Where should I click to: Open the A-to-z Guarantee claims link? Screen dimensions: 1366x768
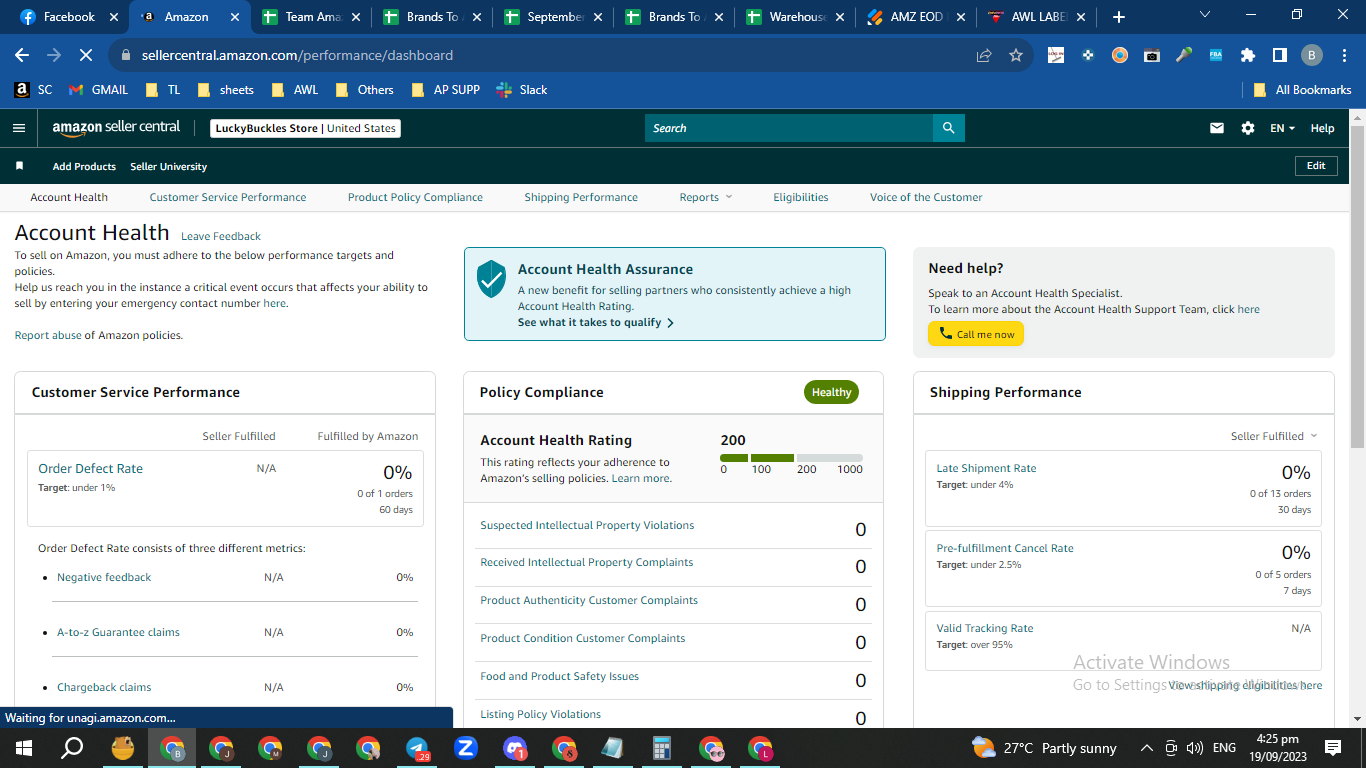[118, 632]
